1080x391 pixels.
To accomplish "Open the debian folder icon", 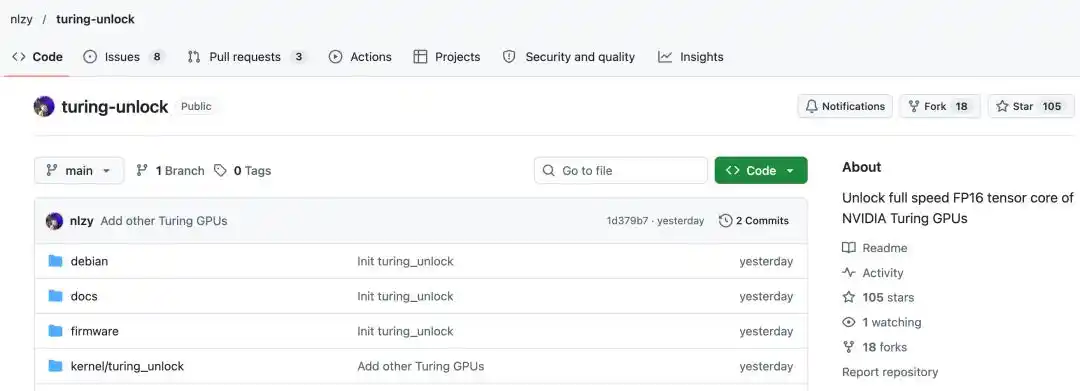I will (56, 261).
